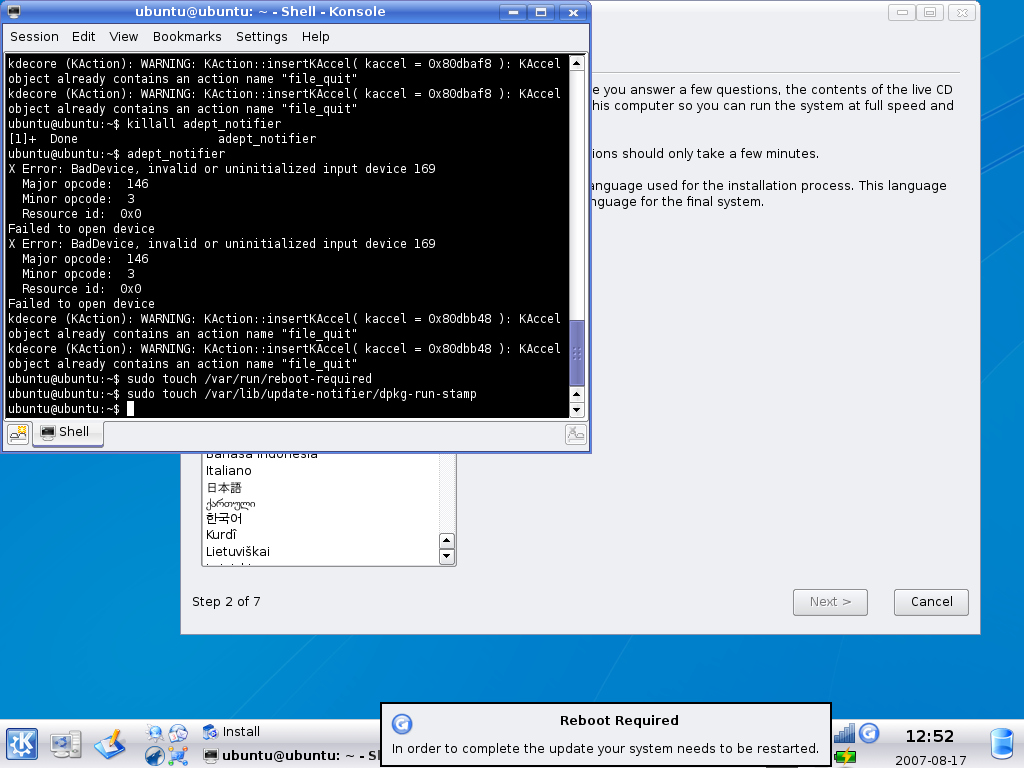The width and height of the screenshot is (1024, 768).
Task: Click the Step 2 of 7 label
Action: point(226,602)
